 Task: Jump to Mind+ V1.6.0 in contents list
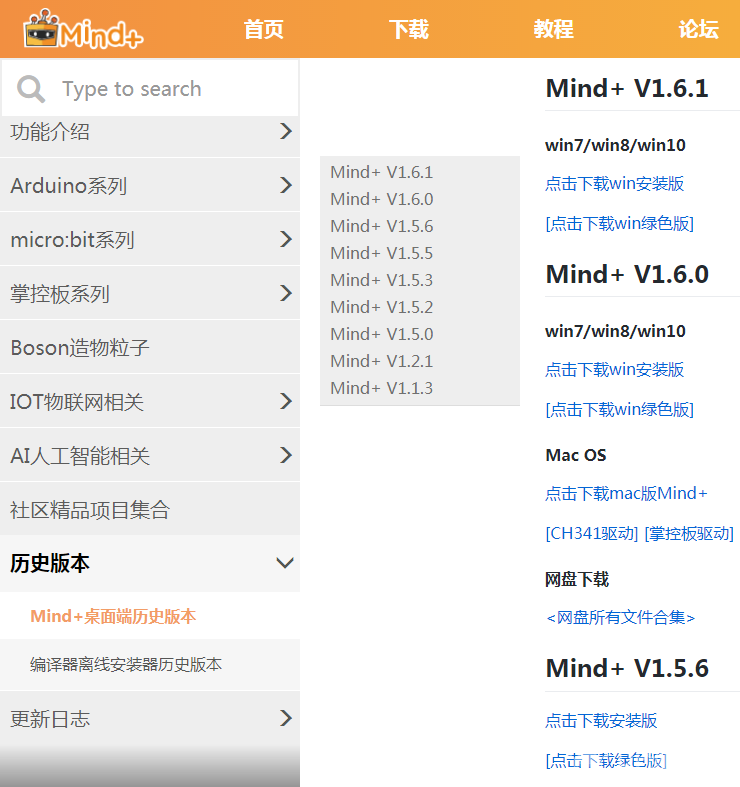click(382, 199)
